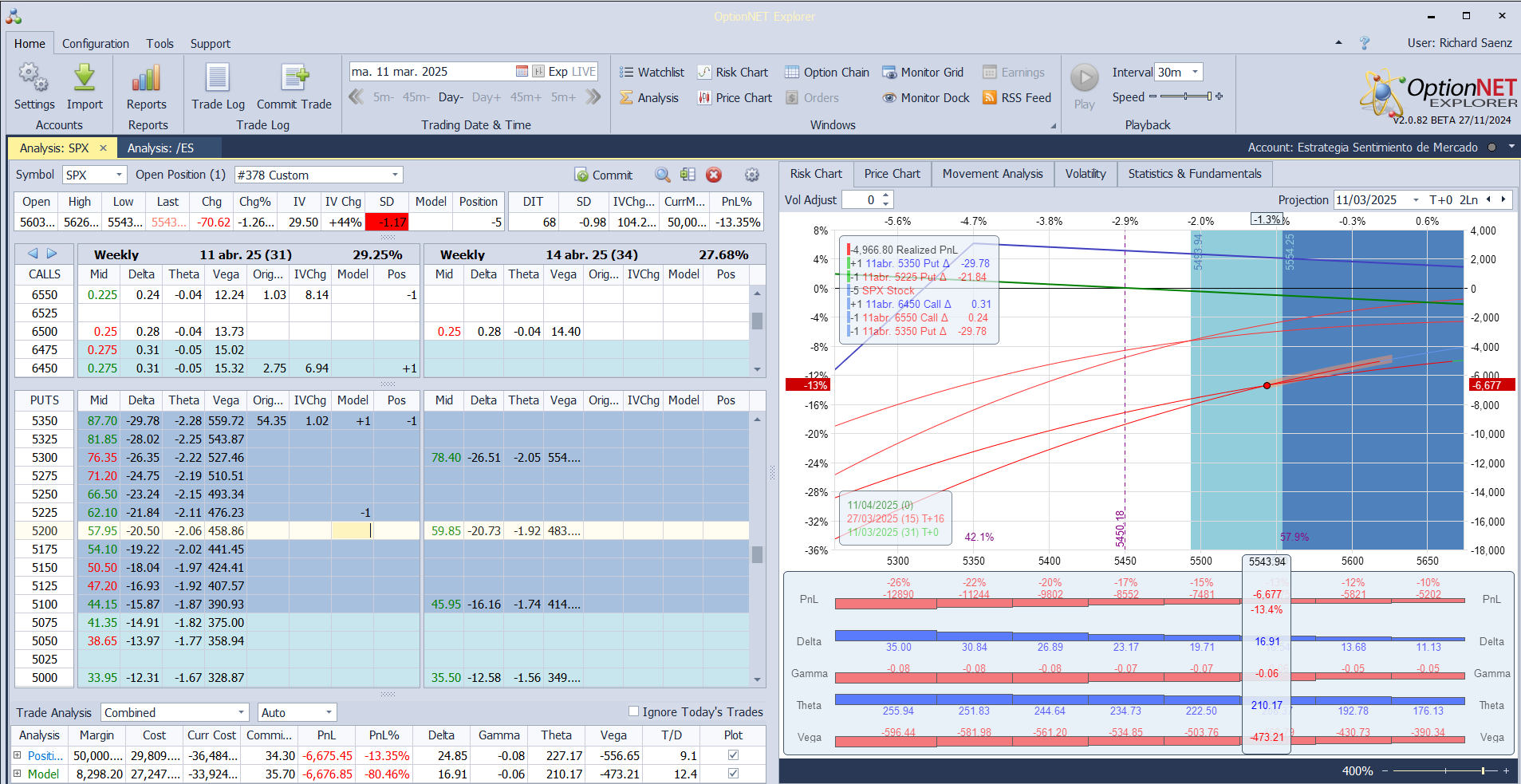The width and height of the screenshot is (1521, 784).
Task: Increase the Vol Adjust stepper value
Action: (886, 195)
